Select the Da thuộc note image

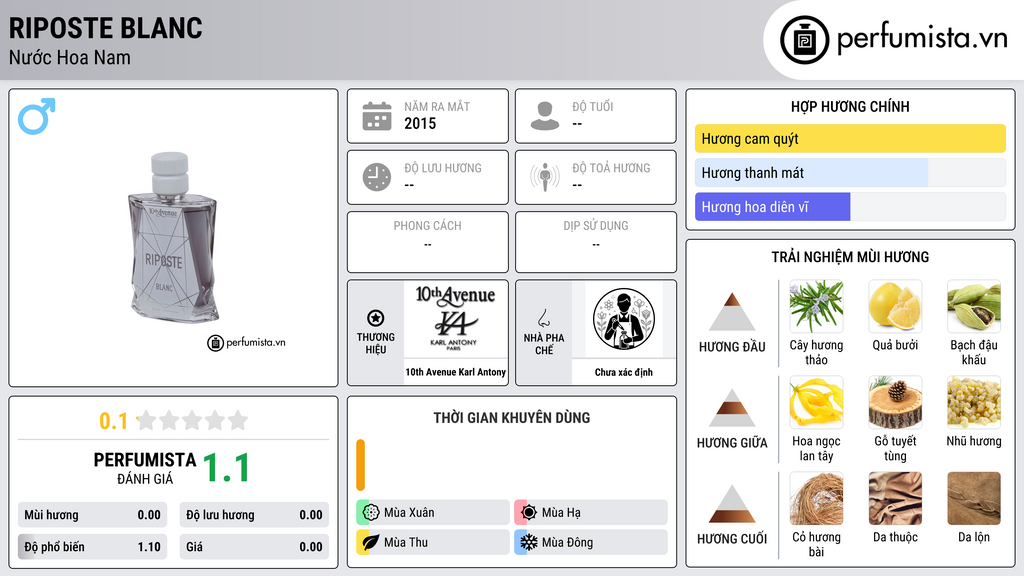[x=895, y=498]
